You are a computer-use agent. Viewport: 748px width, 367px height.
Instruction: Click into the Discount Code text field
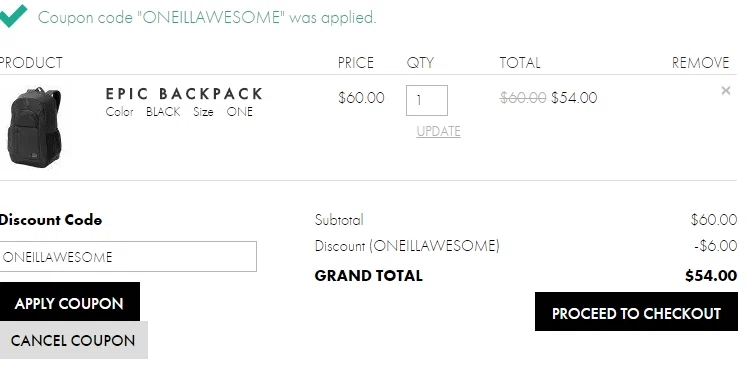pos(128,257)
